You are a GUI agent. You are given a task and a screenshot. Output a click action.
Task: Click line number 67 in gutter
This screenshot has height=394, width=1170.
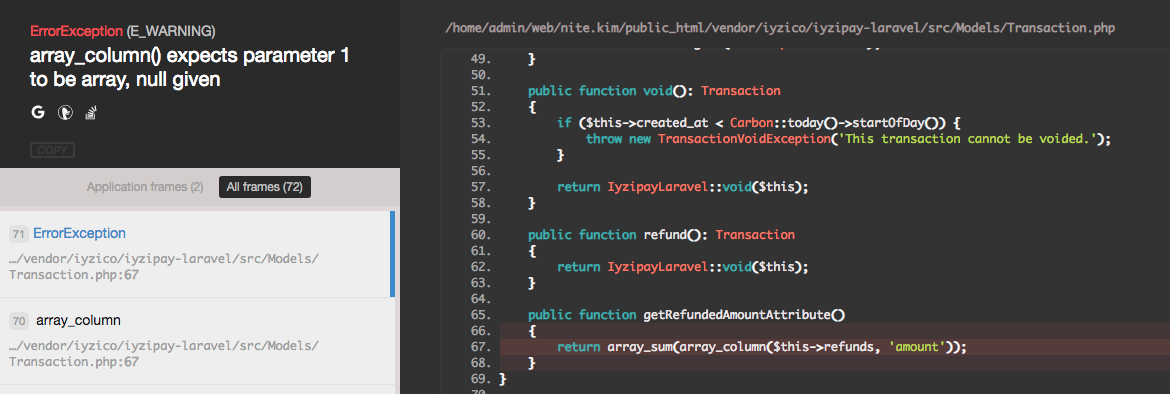[x=481, y=347]
